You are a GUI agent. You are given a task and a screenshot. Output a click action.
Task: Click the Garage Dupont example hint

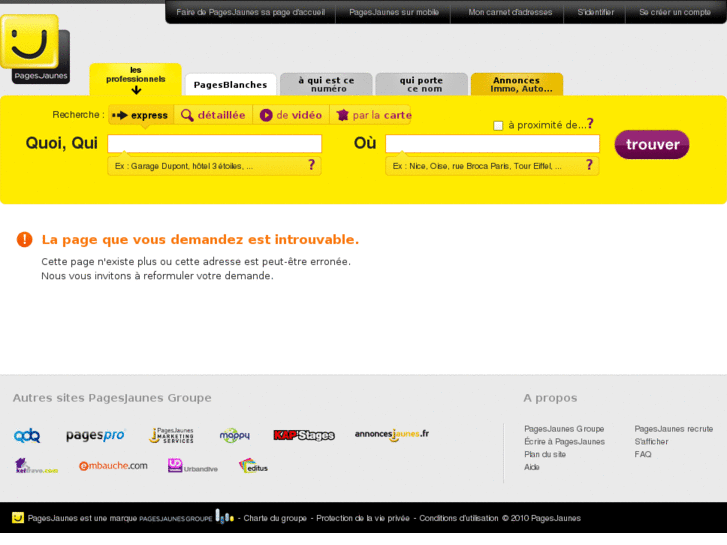(184, 166)
